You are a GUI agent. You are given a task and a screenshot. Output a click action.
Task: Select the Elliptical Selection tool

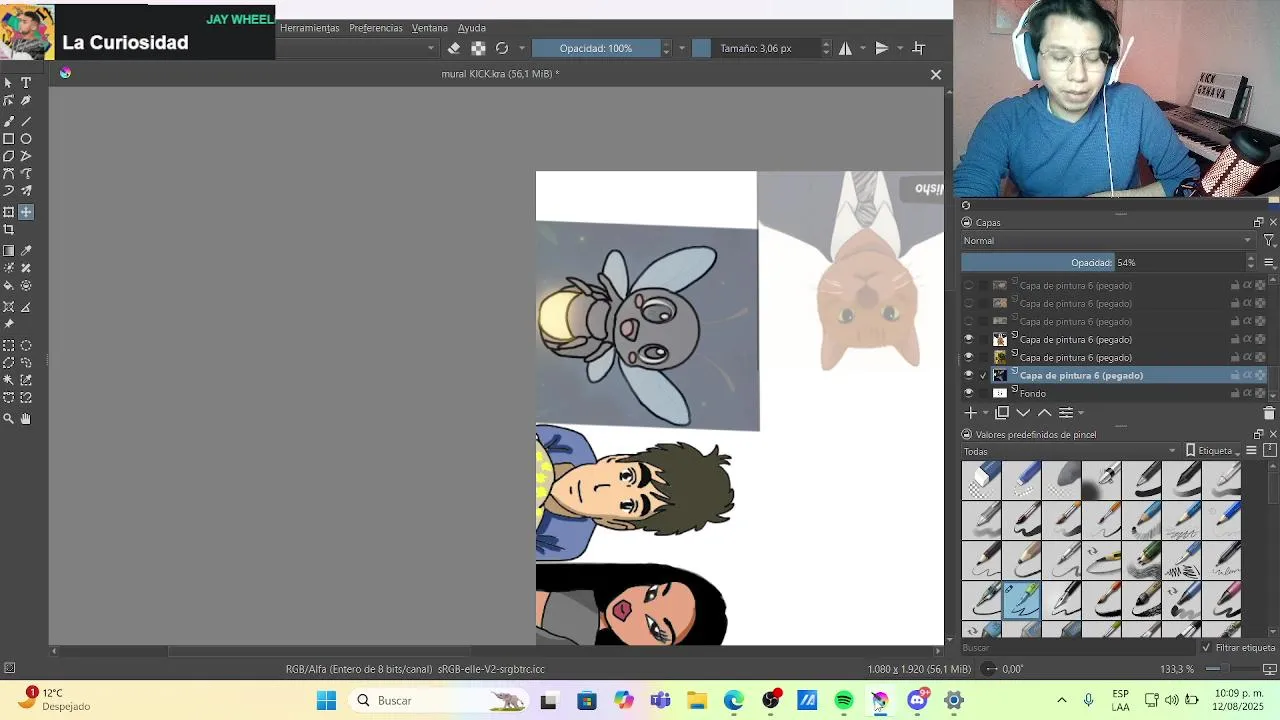pyautogui.click(x=26, y=346)
